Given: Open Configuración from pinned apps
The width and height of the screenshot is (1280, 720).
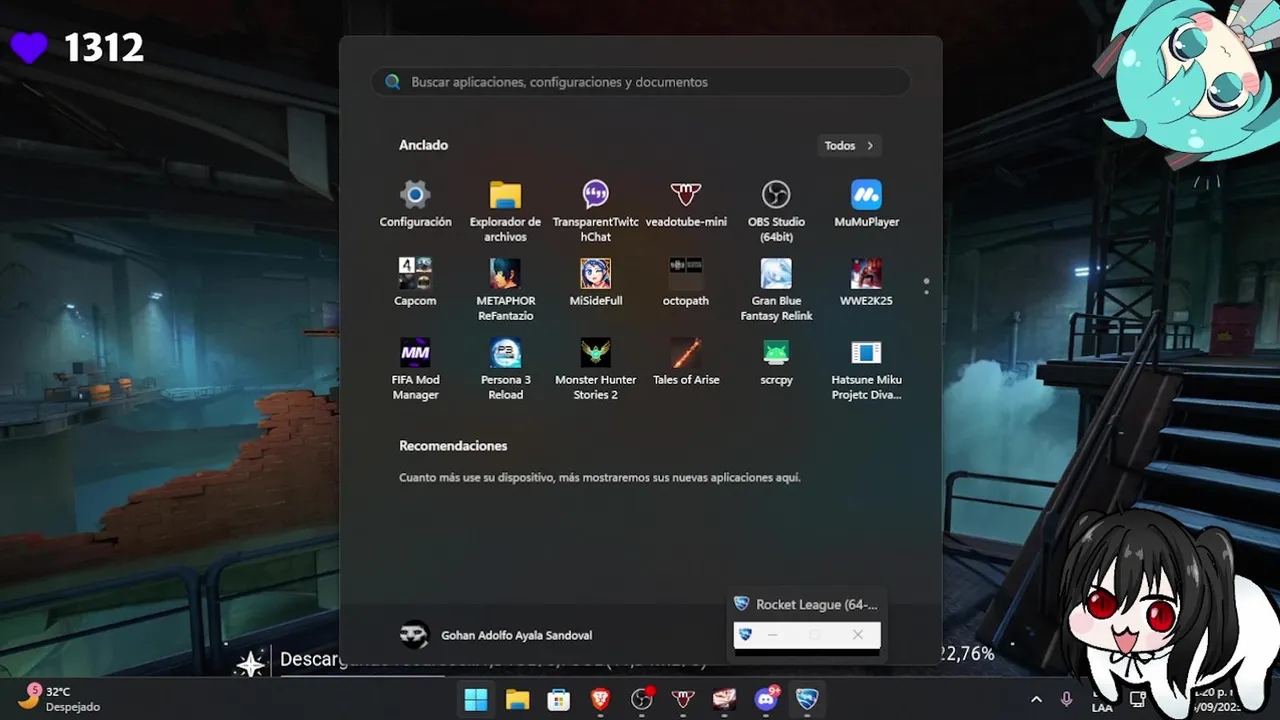Looking at the screenshot, I should (x=415, y=204).
